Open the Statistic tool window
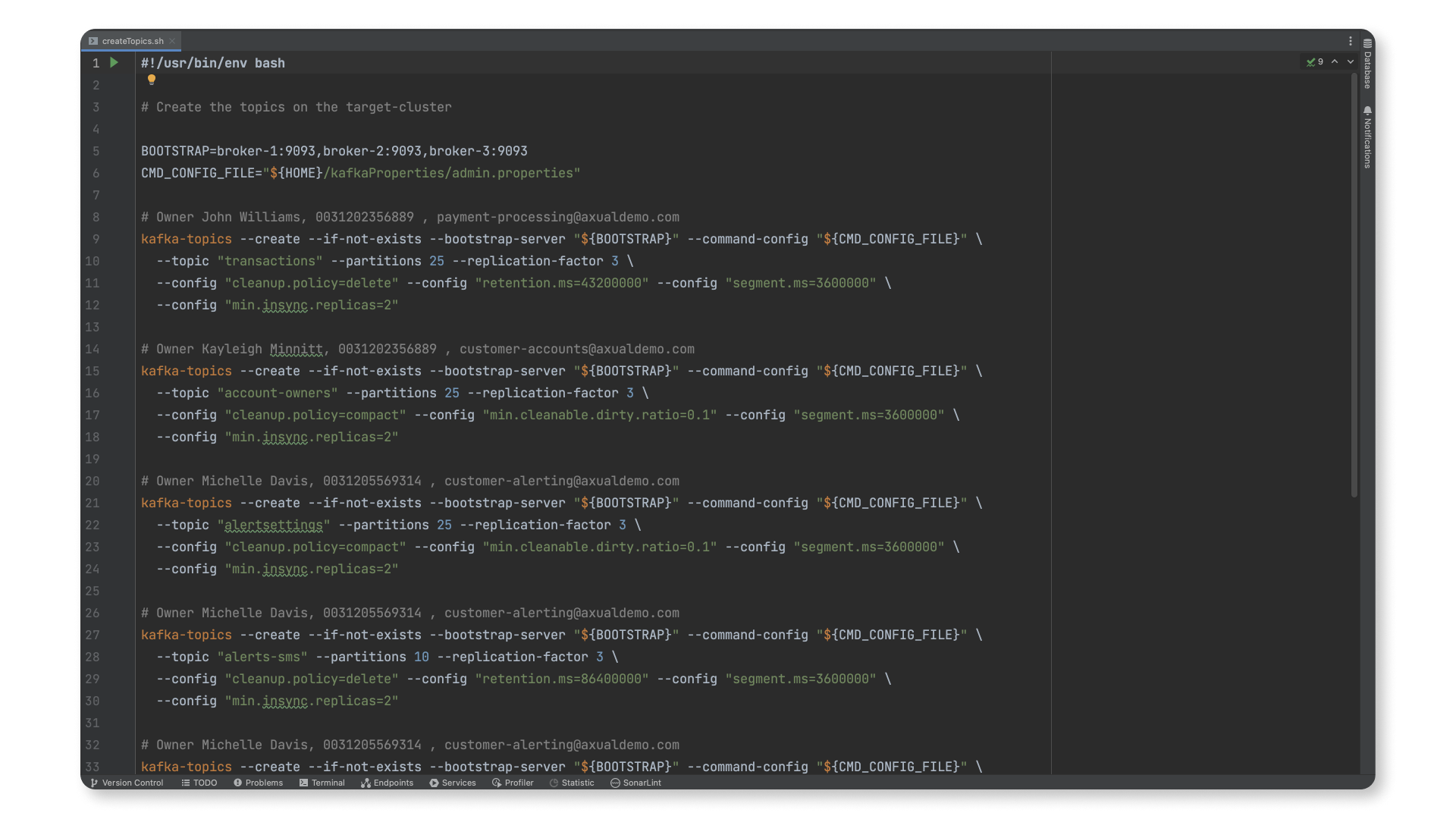The height and width of the screenshot is (819, 1456). [x=572, y=783]
